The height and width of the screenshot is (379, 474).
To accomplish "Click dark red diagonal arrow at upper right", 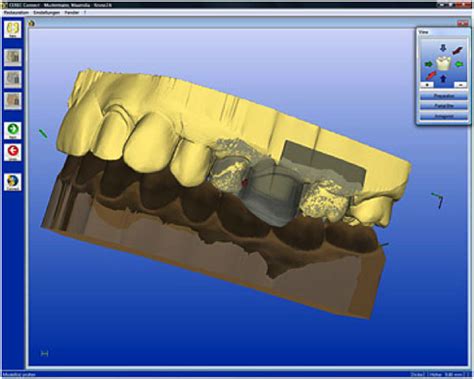I will click(x=457, y=50).
